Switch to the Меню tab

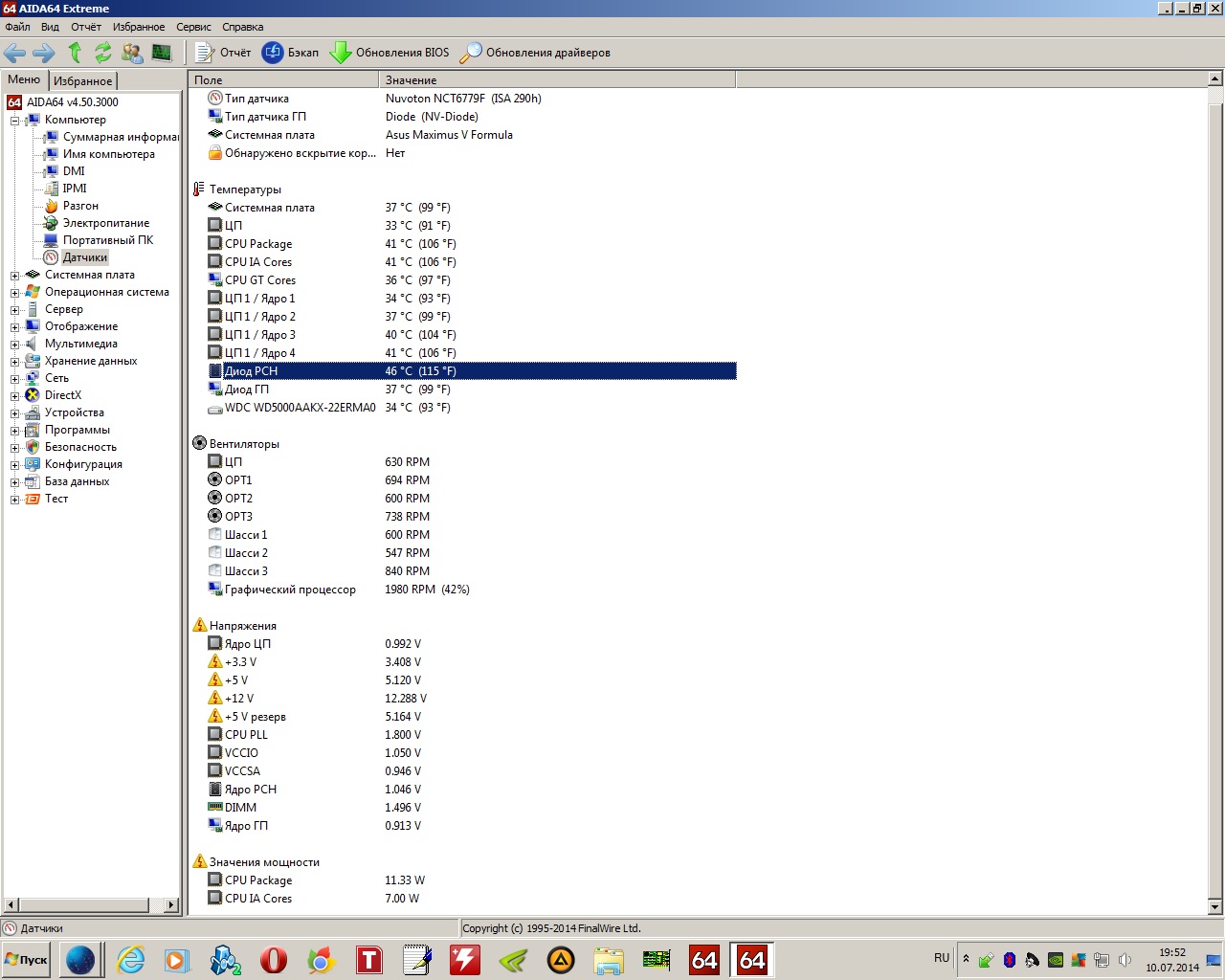click(x=24, y=79)
